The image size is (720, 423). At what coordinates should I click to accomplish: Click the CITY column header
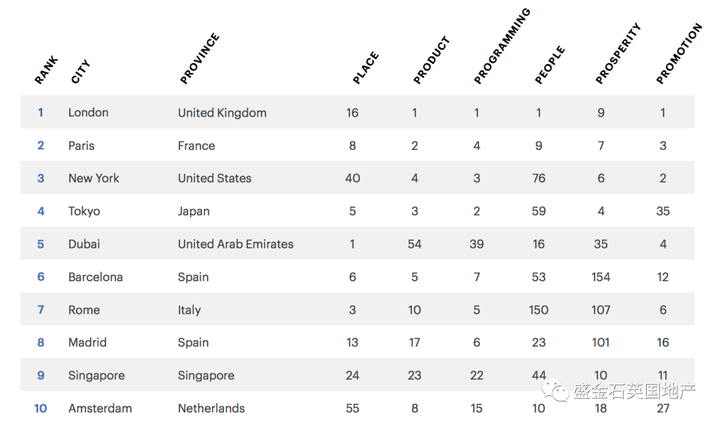coord(80,72)
